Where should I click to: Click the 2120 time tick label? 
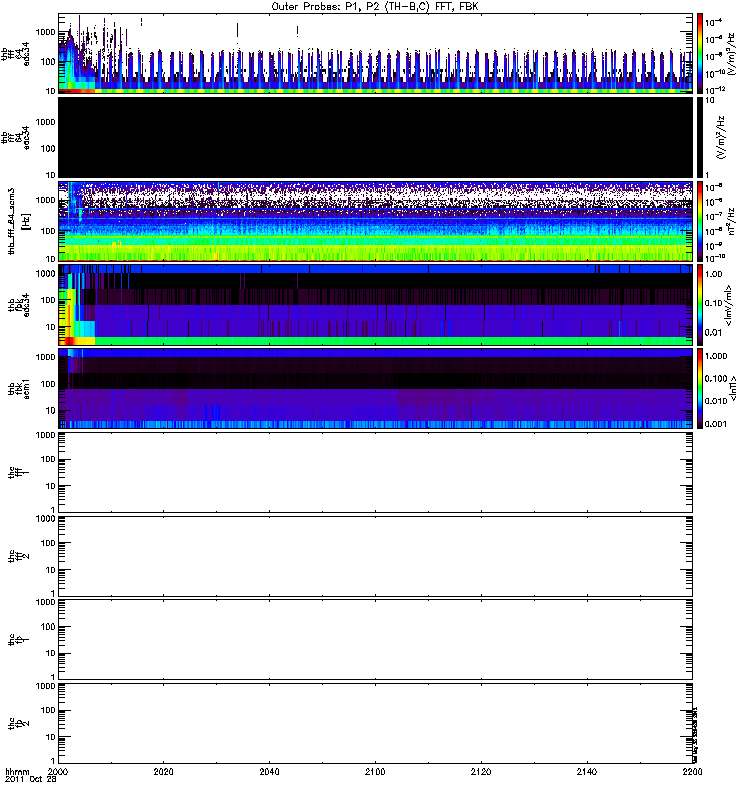[481, 773]
